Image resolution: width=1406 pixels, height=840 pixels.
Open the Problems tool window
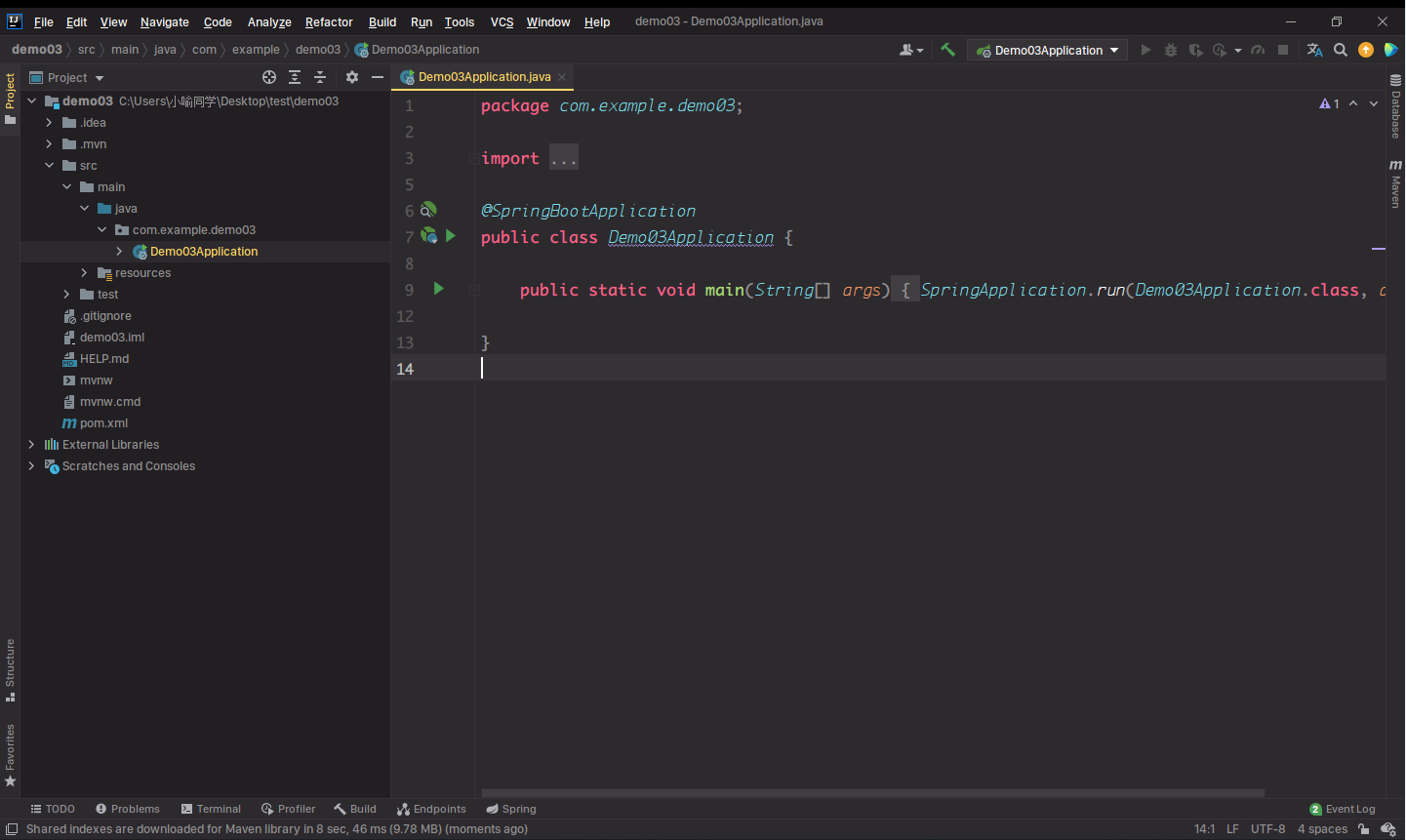pyautogui.click(x=128, y=809)
